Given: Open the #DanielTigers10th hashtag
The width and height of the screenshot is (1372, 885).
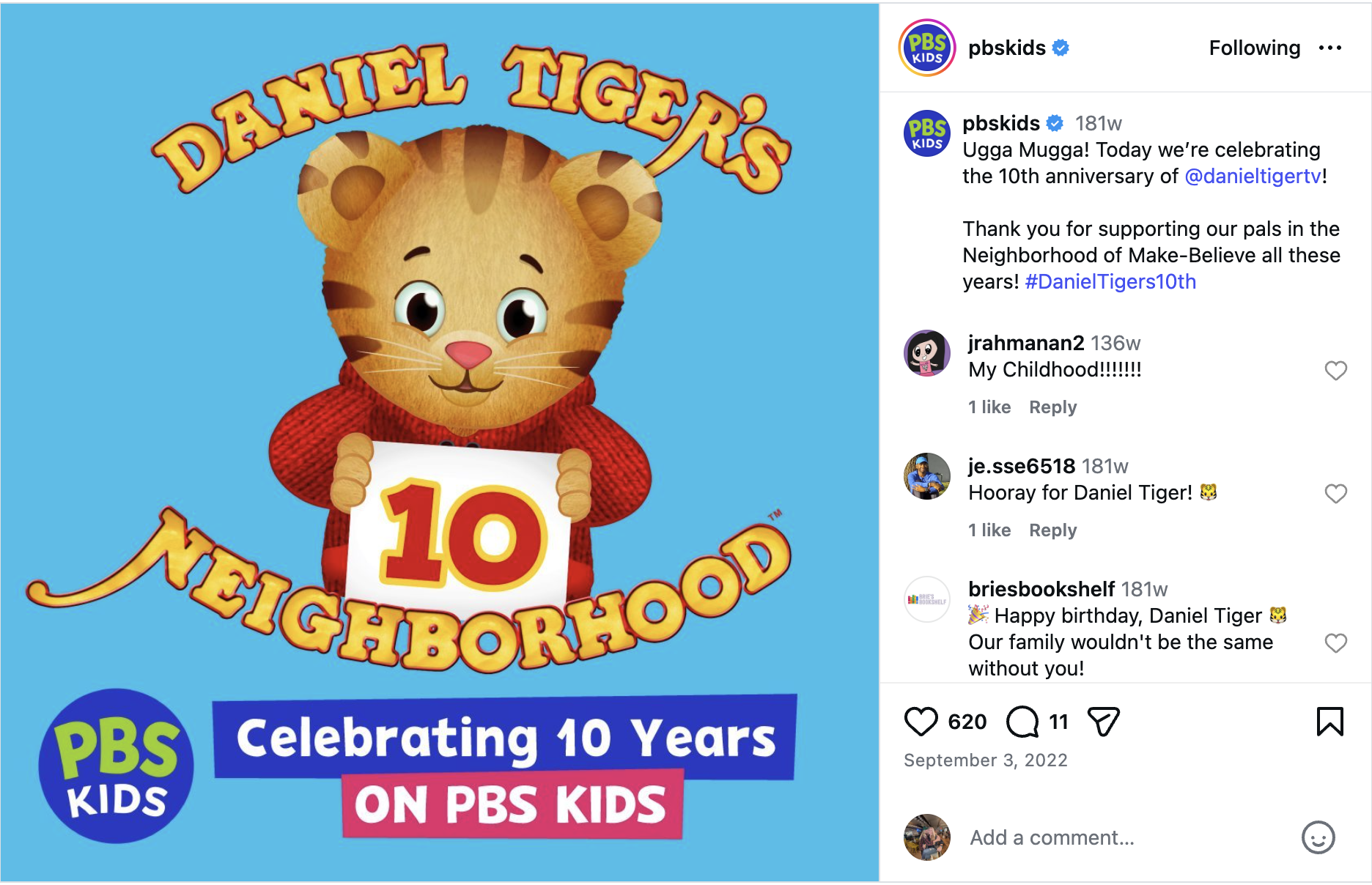Looking at the screenshot, I should tap(1110, 282).
